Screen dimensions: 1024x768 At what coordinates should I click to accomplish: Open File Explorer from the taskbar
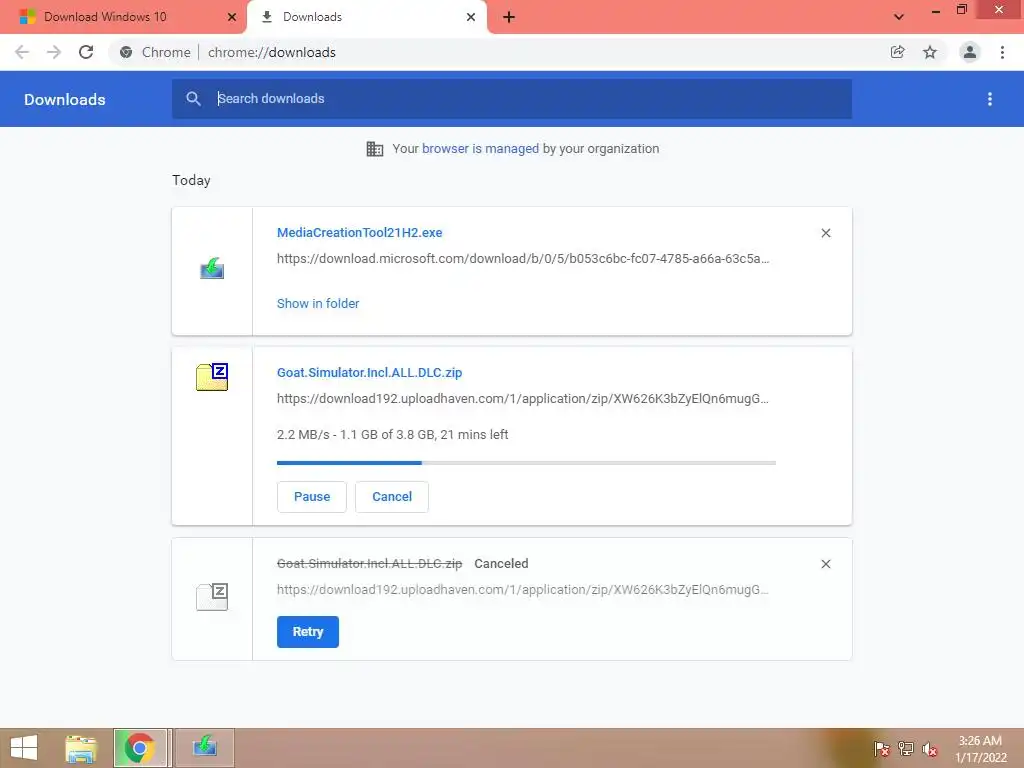(x=81, y=748)
